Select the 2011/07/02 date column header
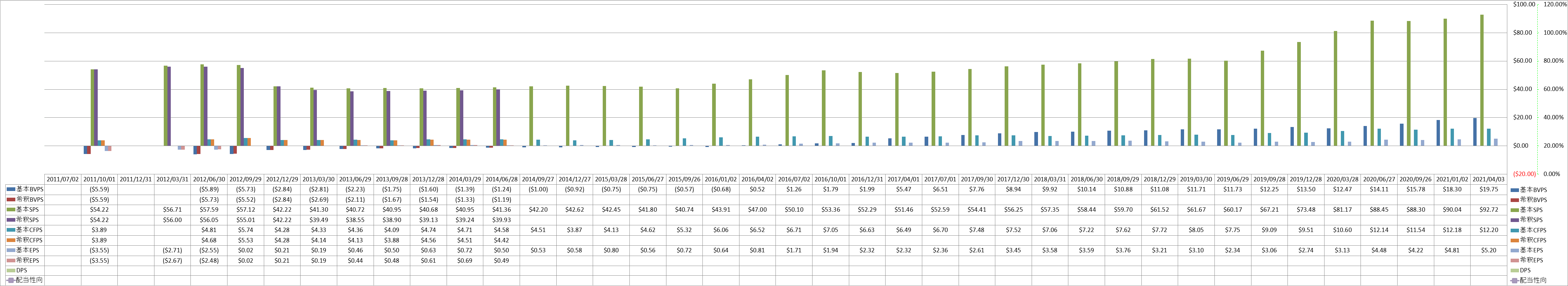Viewport: 1568px width, 286px height. 63,180
